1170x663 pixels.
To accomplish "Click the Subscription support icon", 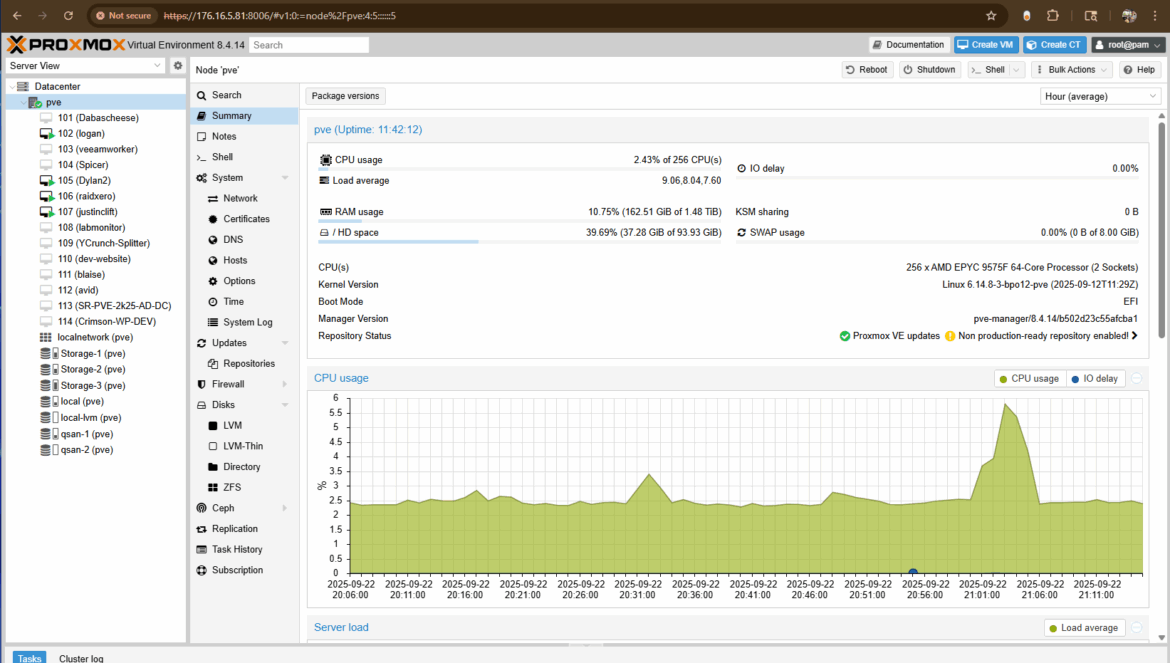I will pyautogui.click(x=202, y=570).
